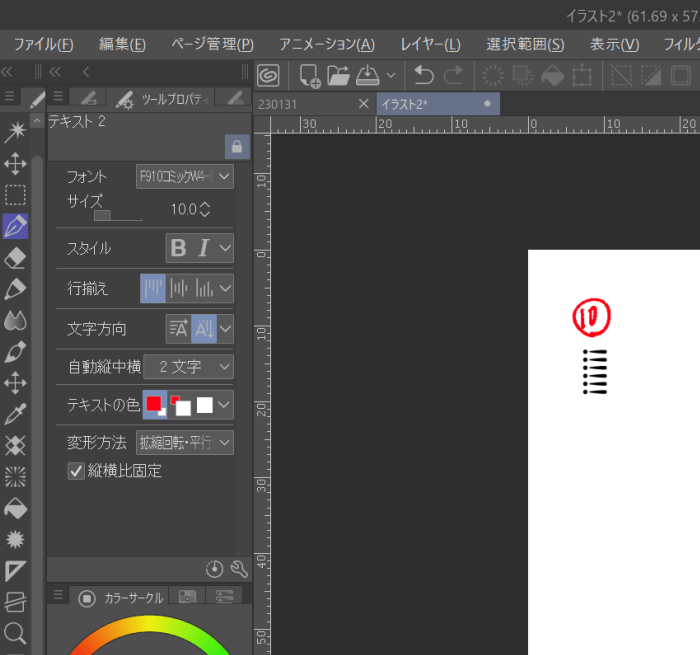The height and width of the screenshot is (655, 700).
Task: Expand the スタイル dropdown arrow
Action: (x=225, y=248)
